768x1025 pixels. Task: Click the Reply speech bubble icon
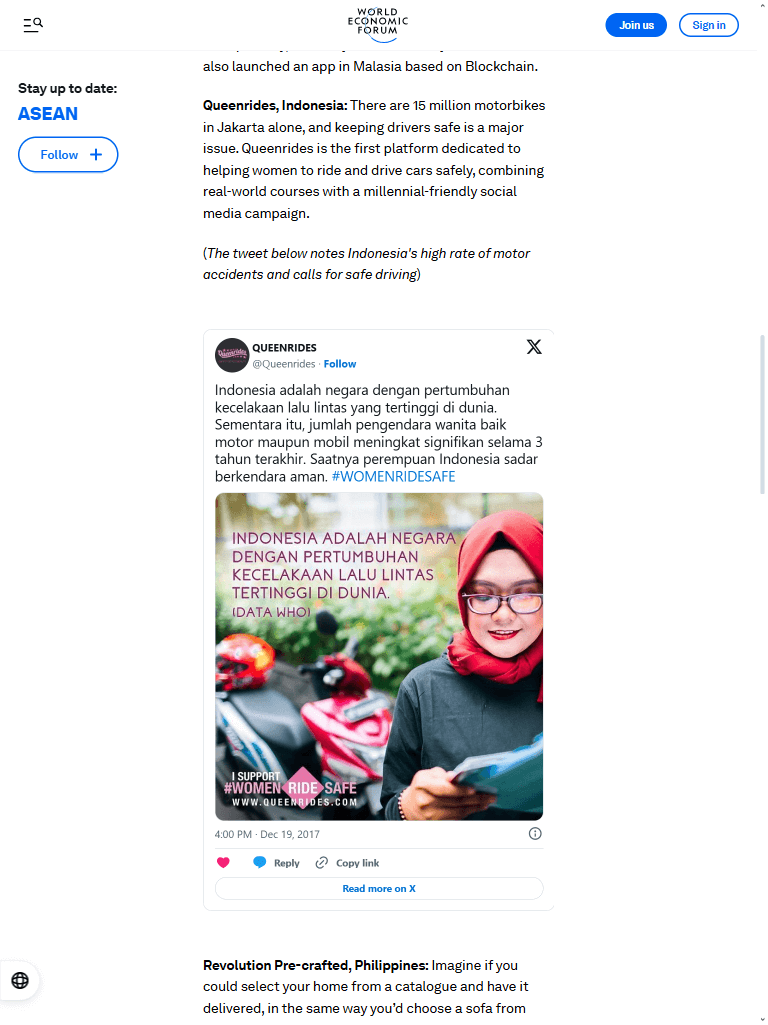point(259,863)
